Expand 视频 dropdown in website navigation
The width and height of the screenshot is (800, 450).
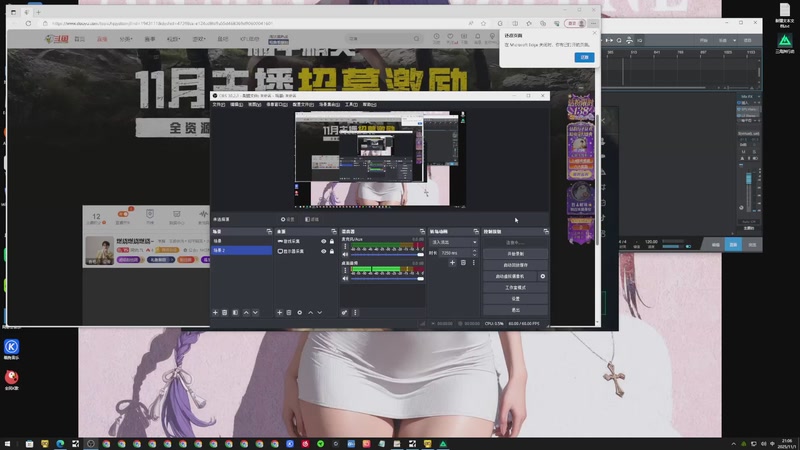coord(173,39)
